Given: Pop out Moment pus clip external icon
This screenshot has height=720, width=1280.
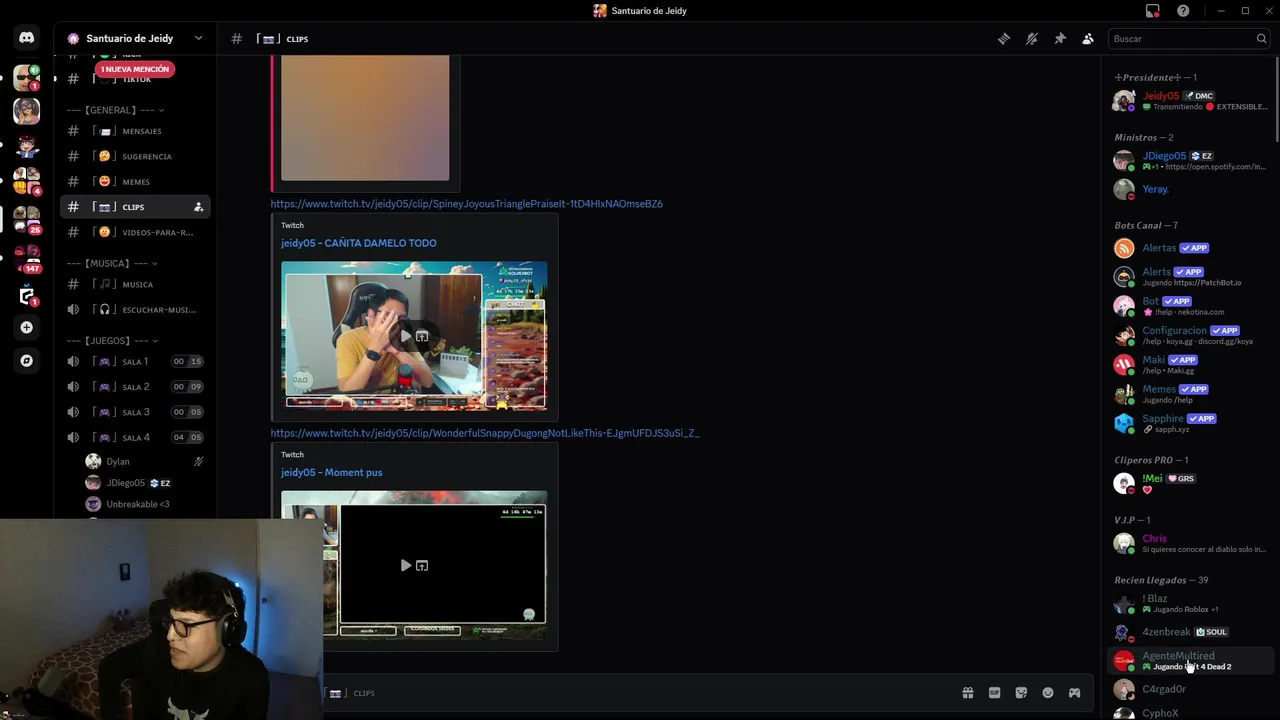Looking at the screenshot, I should [422, 565].
